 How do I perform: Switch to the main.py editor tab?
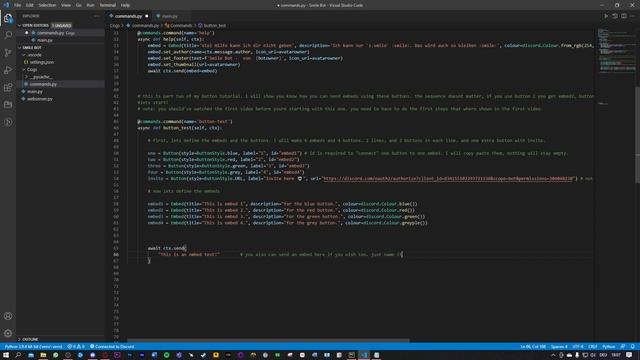tap(169, 16)
